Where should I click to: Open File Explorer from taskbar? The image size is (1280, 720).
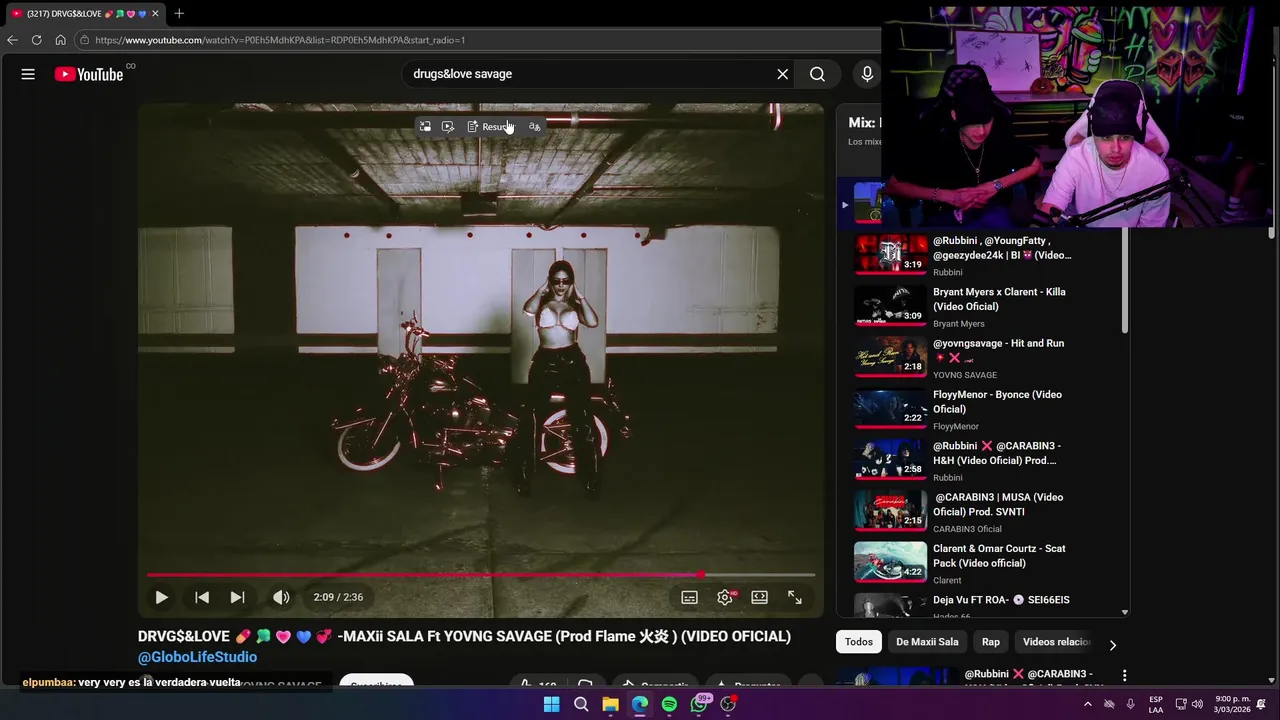coord(610,704)
